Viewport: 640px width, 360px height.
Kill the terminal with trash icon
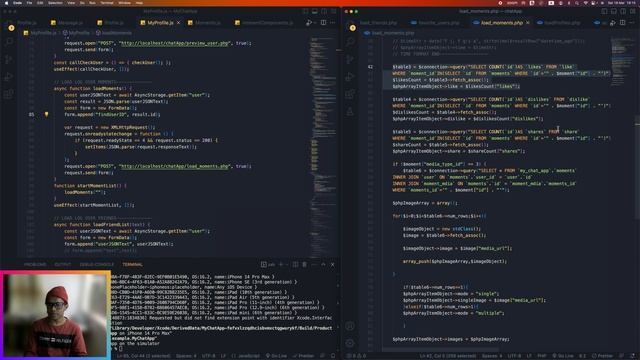[304, 264]
